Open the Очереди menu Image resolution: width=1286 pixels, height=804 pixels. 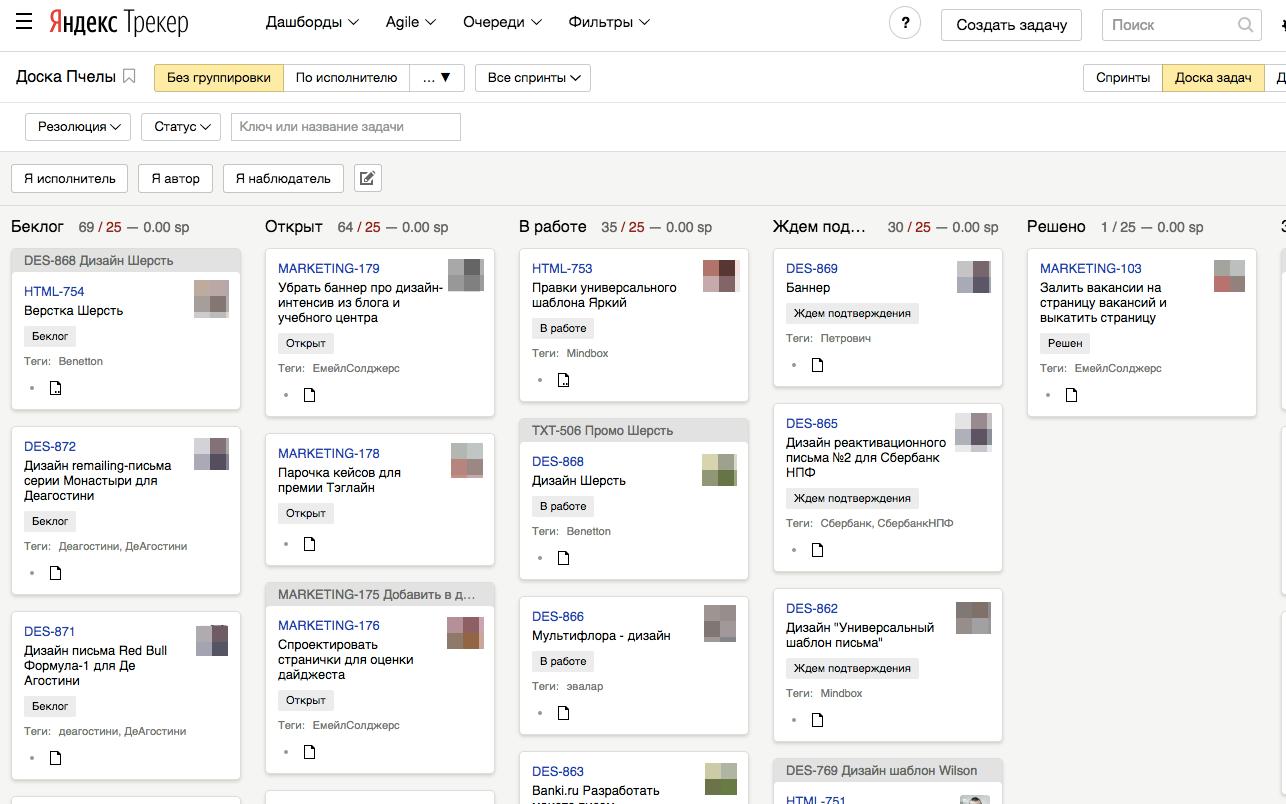tap(502, 21)
